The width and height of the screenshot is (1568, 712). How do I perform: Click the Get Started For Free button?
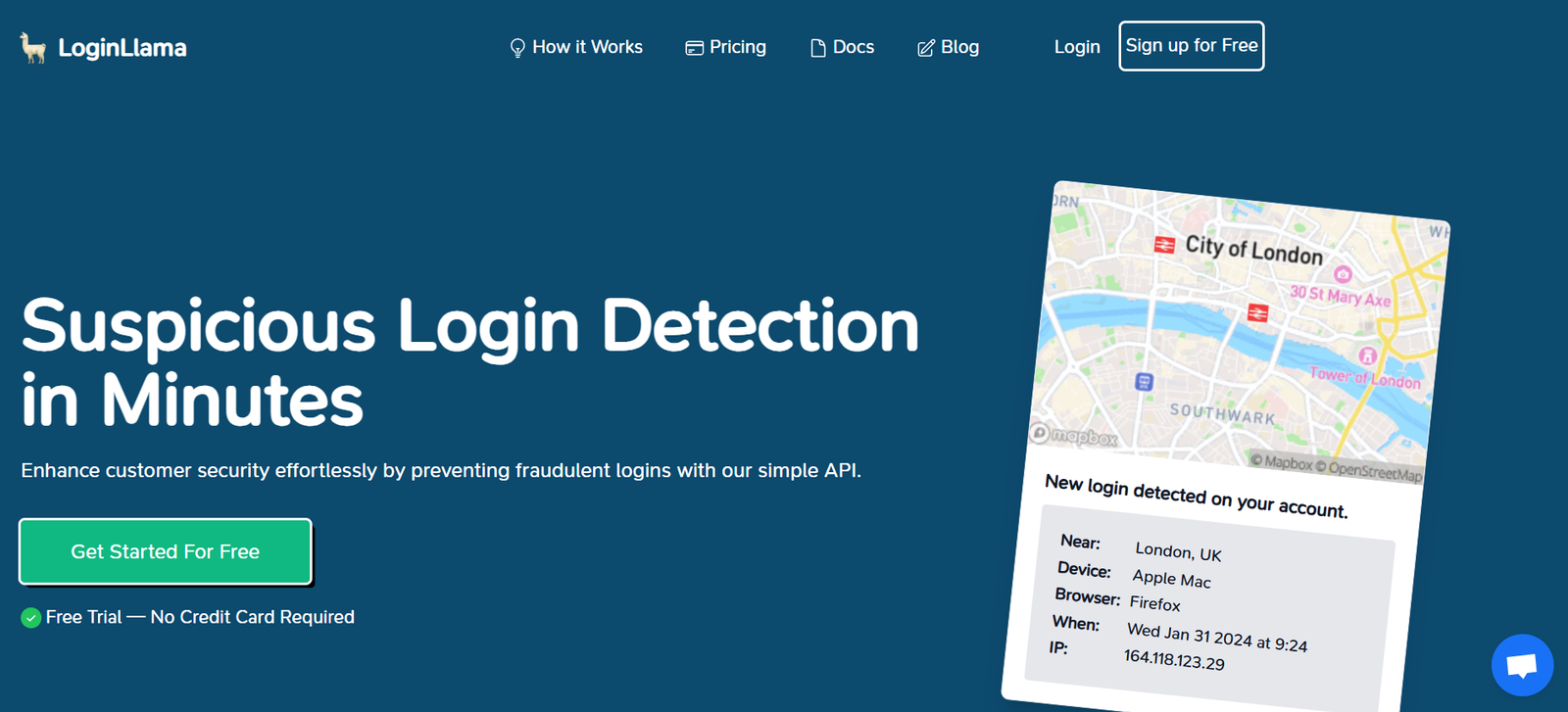point(166,551)
